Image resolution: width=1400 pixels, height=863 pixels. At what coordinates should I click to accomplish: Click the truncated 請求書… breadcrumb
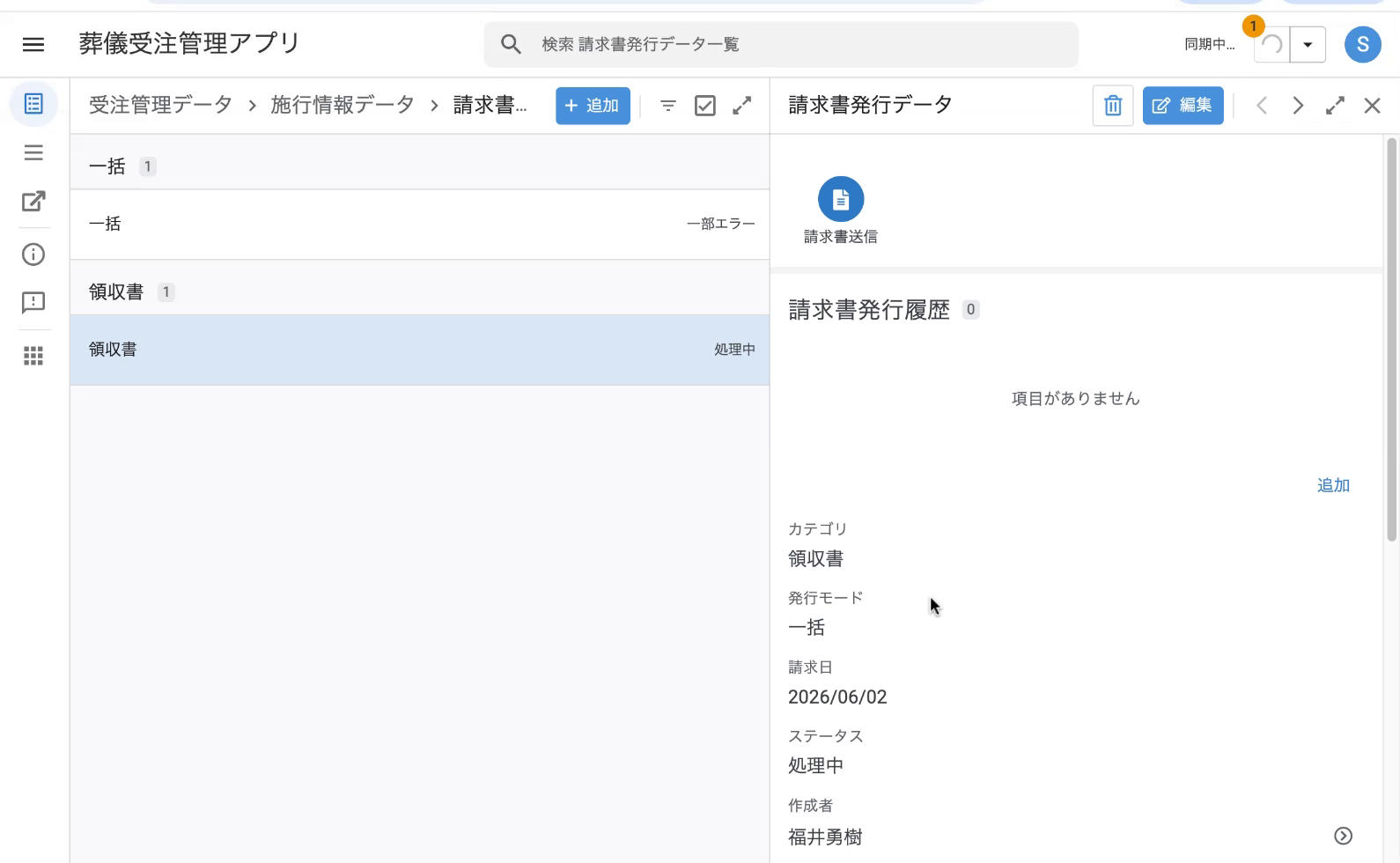(x=490, y=105)
